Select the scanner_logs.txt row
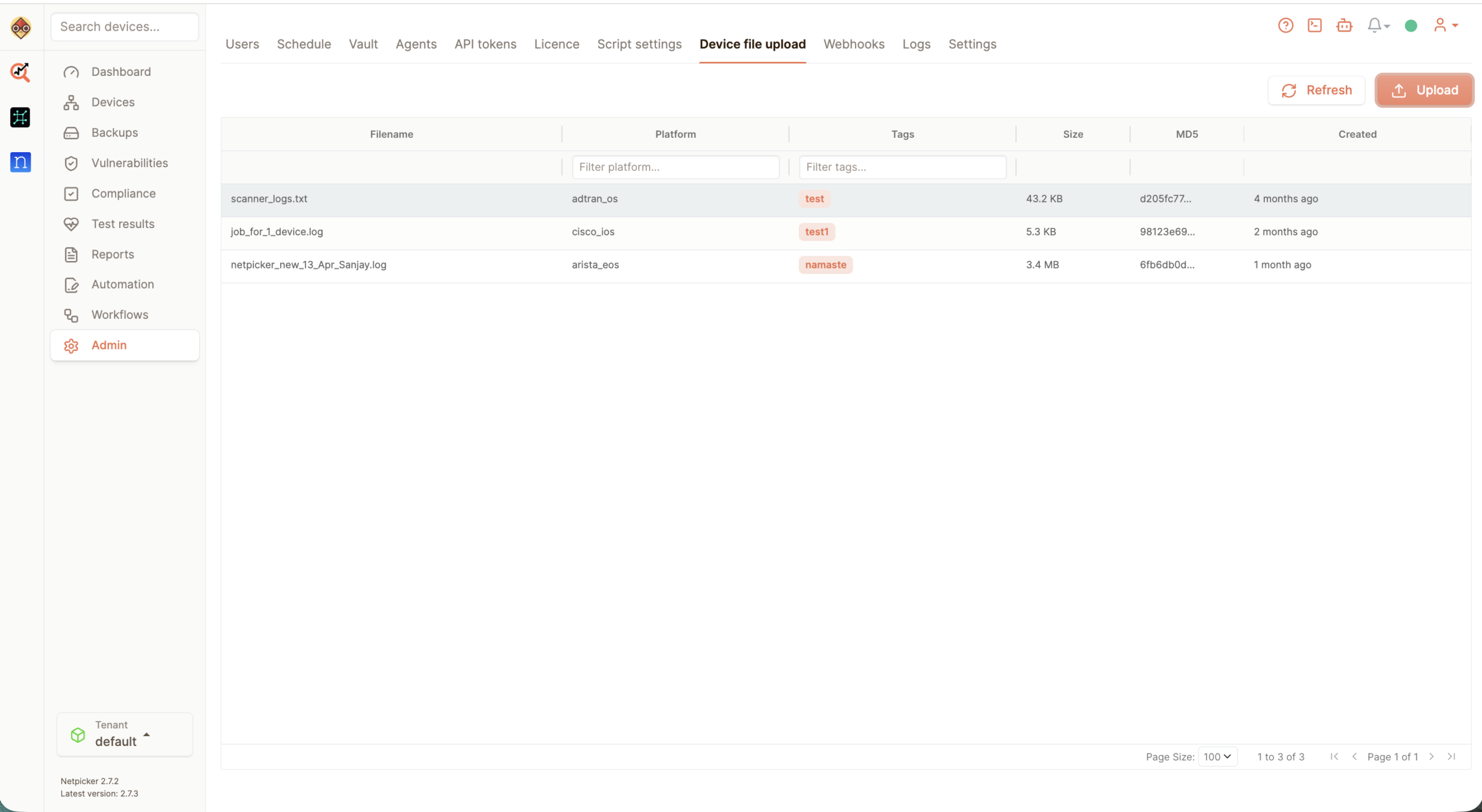Image resolution: width=1482 pixels, height=812 pixels. tap(846, 199)
